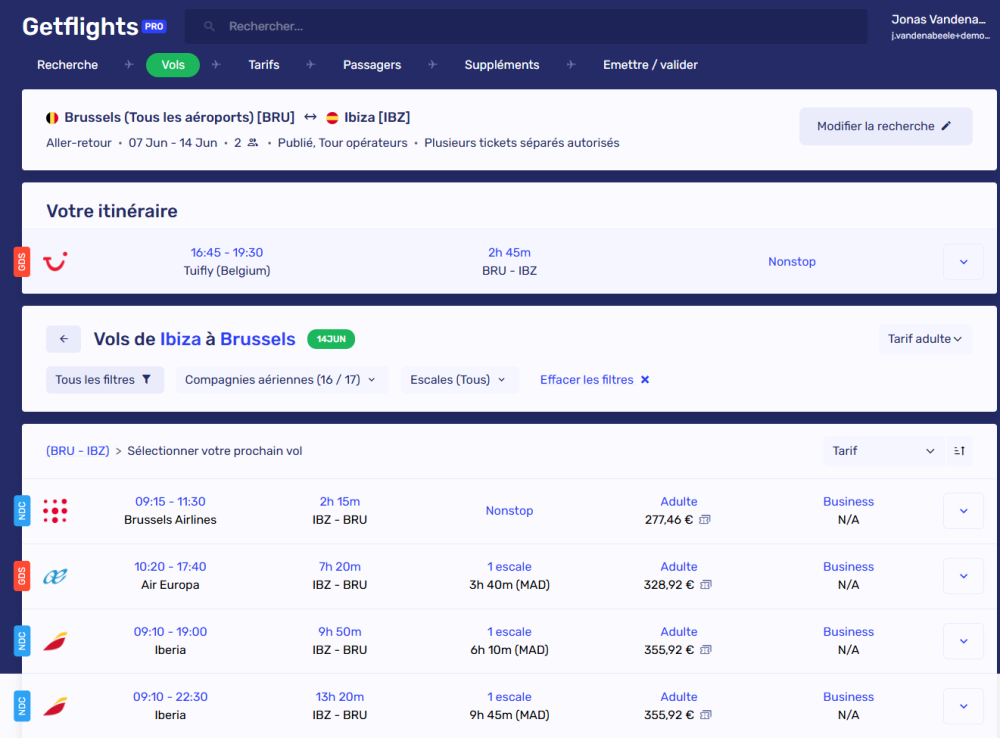This screenshot has height=738, width=1000.
Task: Expand the Tuifly itinerary details chevron
Action: [x=963, y=261]
